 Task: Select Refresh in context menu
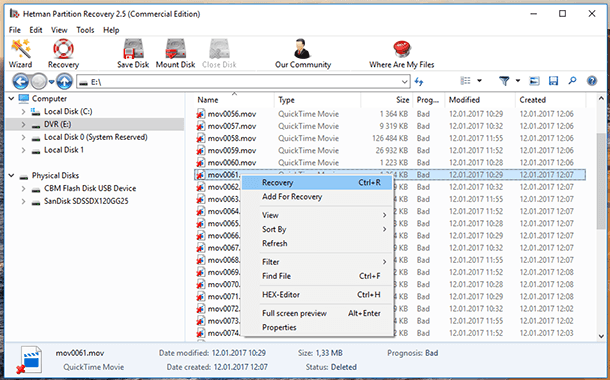[x=317, y=243]
